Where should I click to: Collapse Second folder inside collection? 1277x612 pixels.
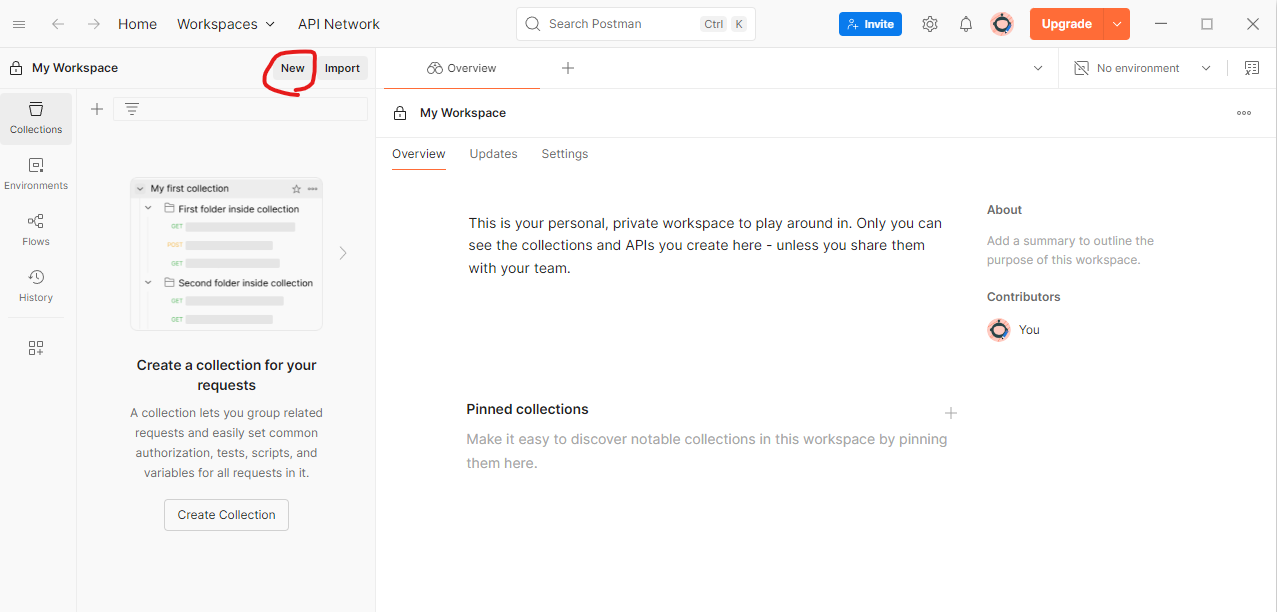(x=149, y=282)
